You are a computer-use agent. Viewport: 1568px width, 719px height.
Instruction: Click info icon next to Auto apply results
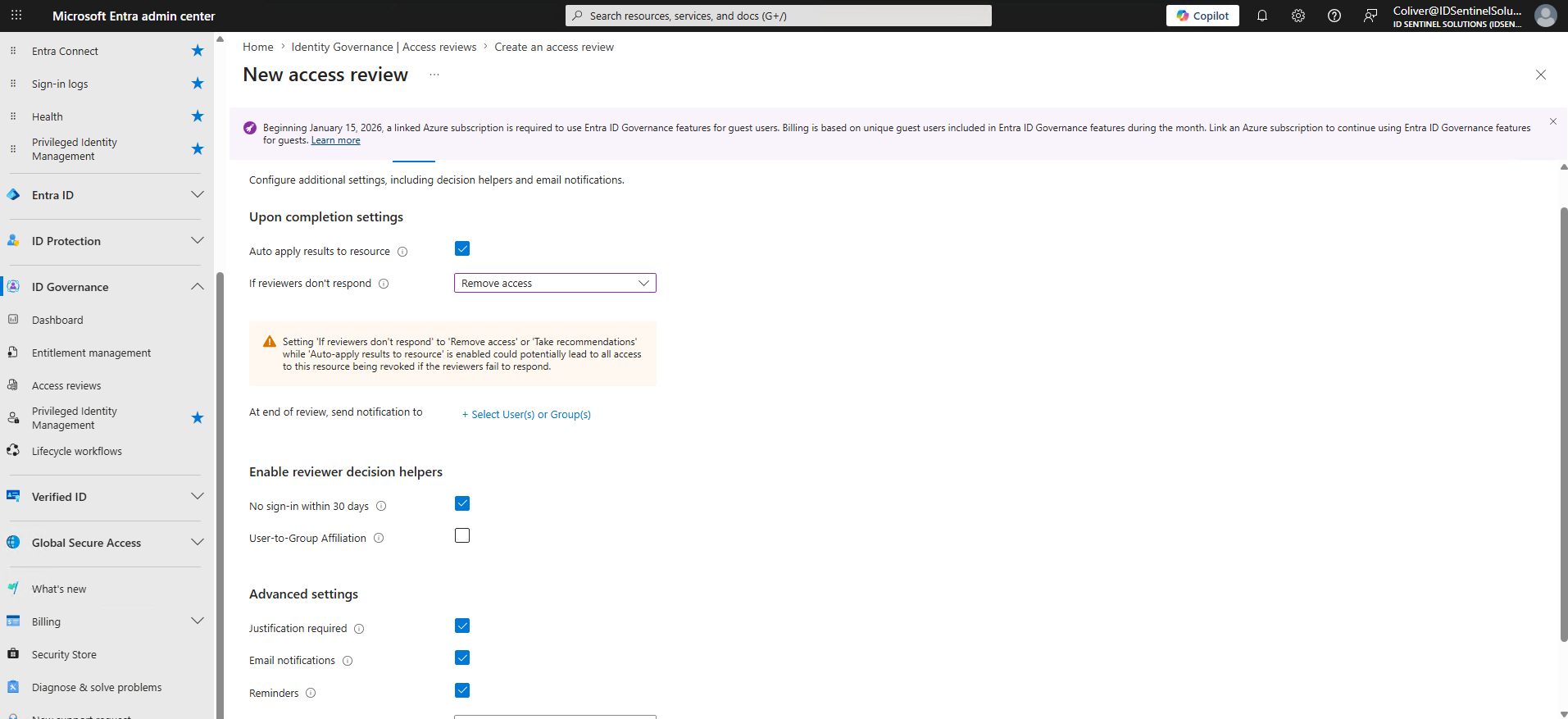(x=402, y=252)
